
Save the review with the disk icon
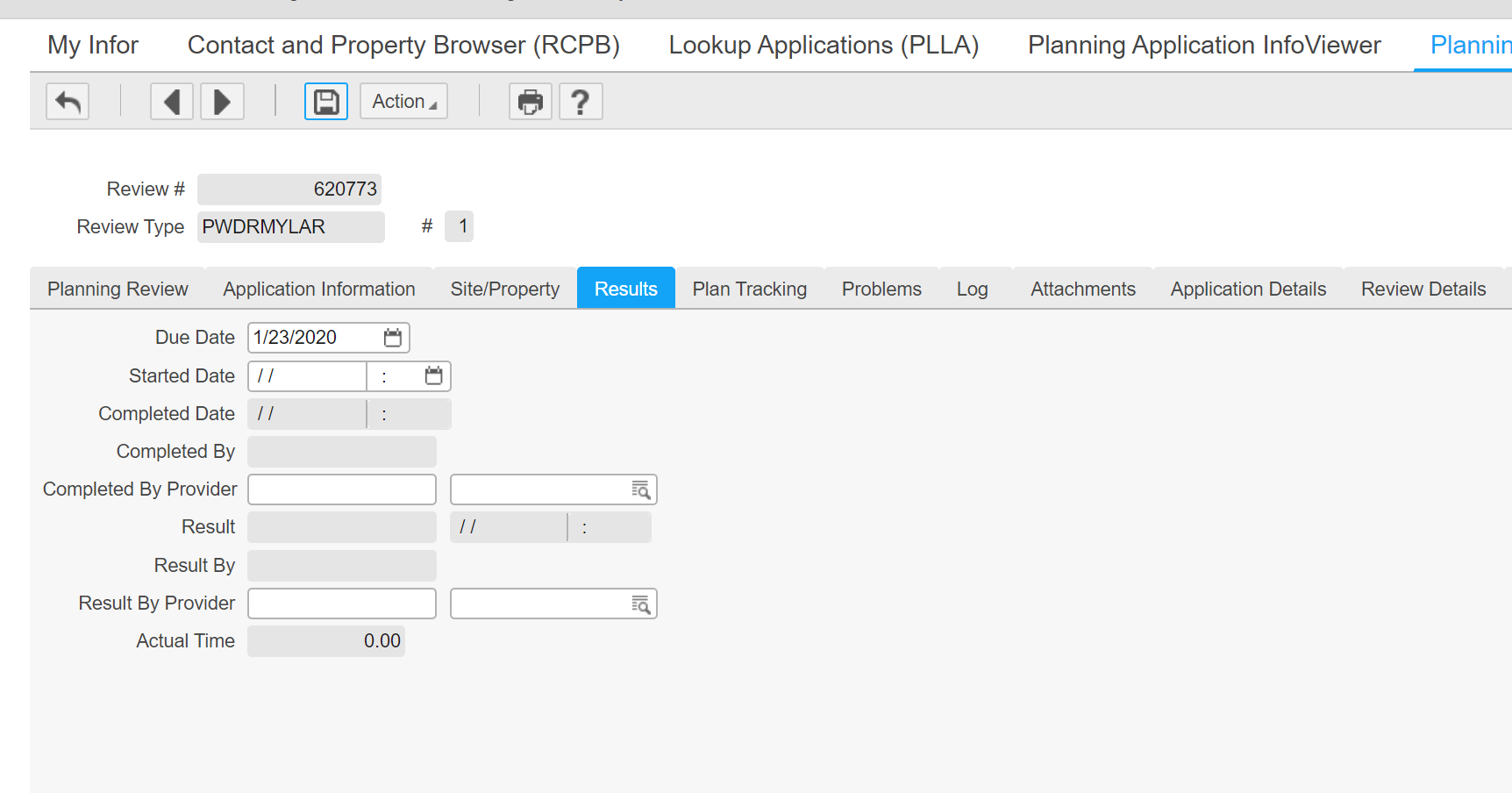point(326,102)
